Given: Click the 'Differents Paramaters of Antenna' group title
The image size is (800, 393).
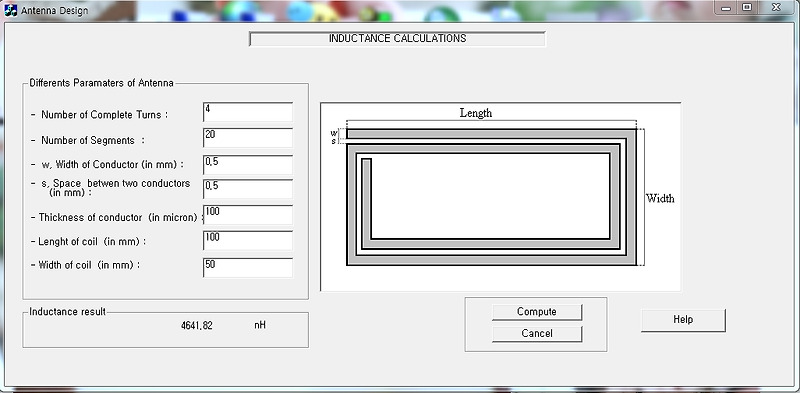Looking at the screenshot, I should (x=102, y=83).
